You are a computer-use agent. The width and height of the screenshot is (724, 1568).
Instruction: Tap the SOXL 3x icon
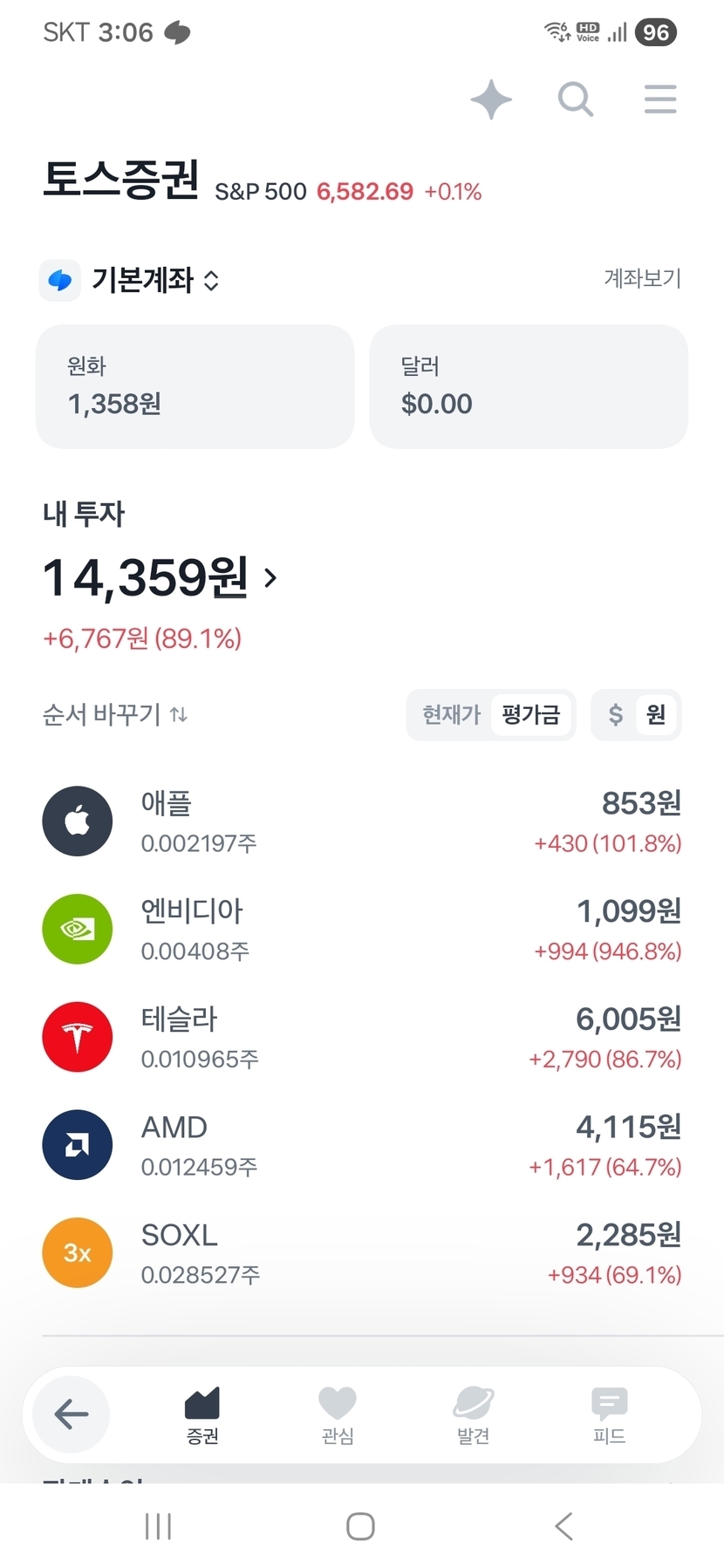pyautogui.click(x=78, y=1252)
